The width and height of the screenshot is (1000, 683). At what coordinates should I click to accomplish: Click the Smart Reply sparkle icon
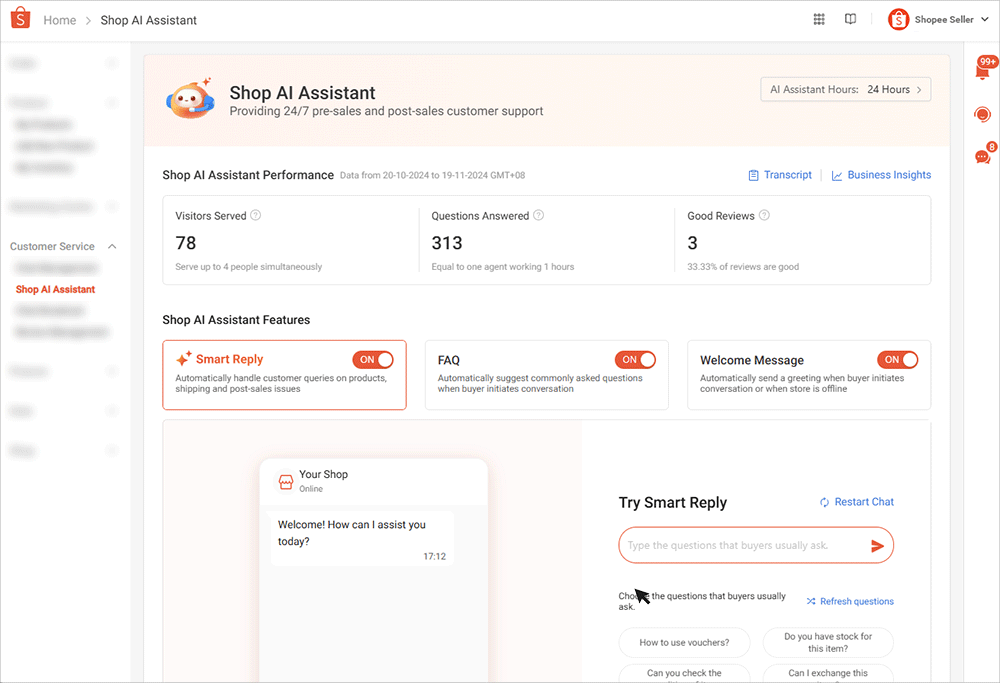pyautogui.click(x=184, y=359)
